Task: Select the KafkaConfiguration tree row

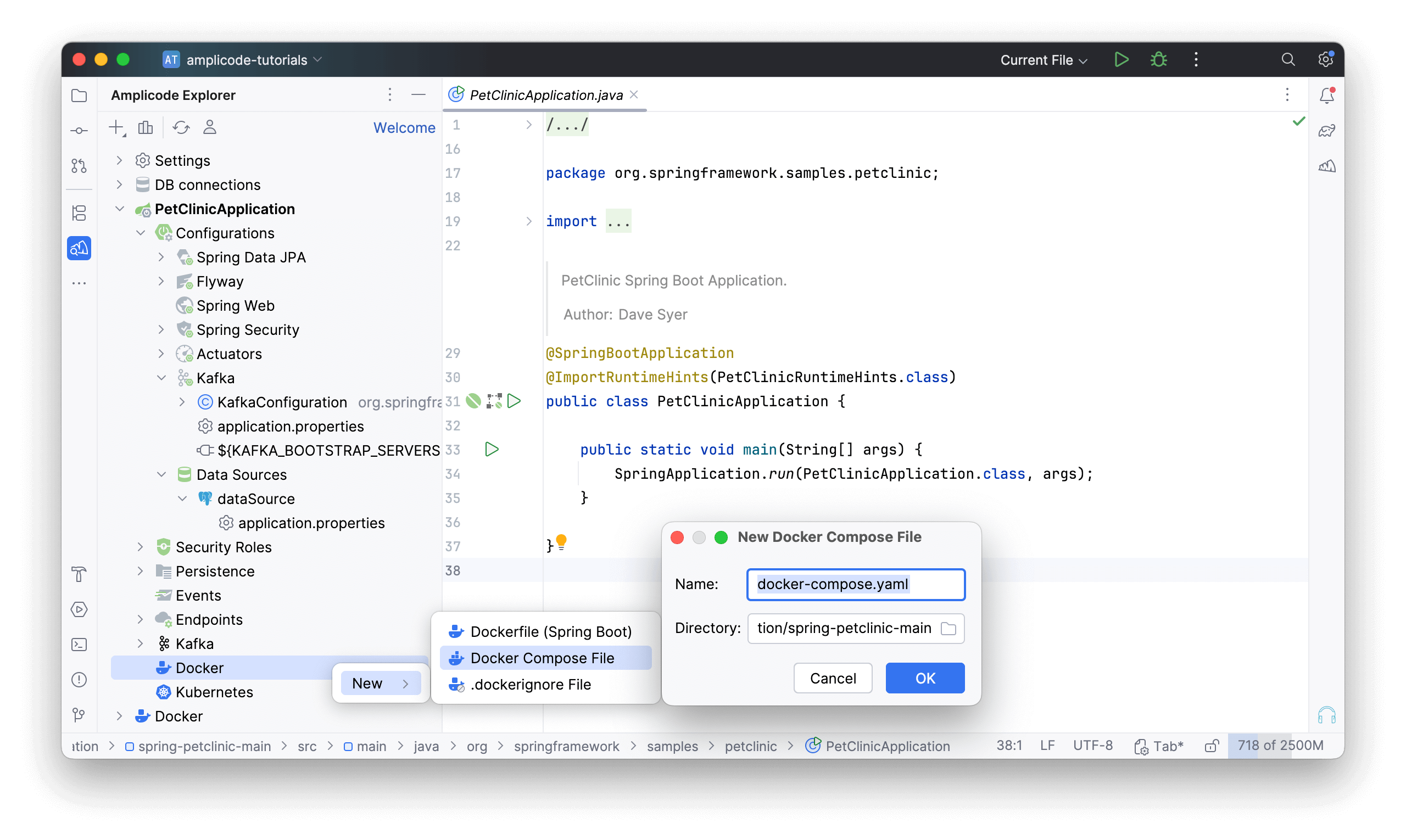Action: pos(276,402)
